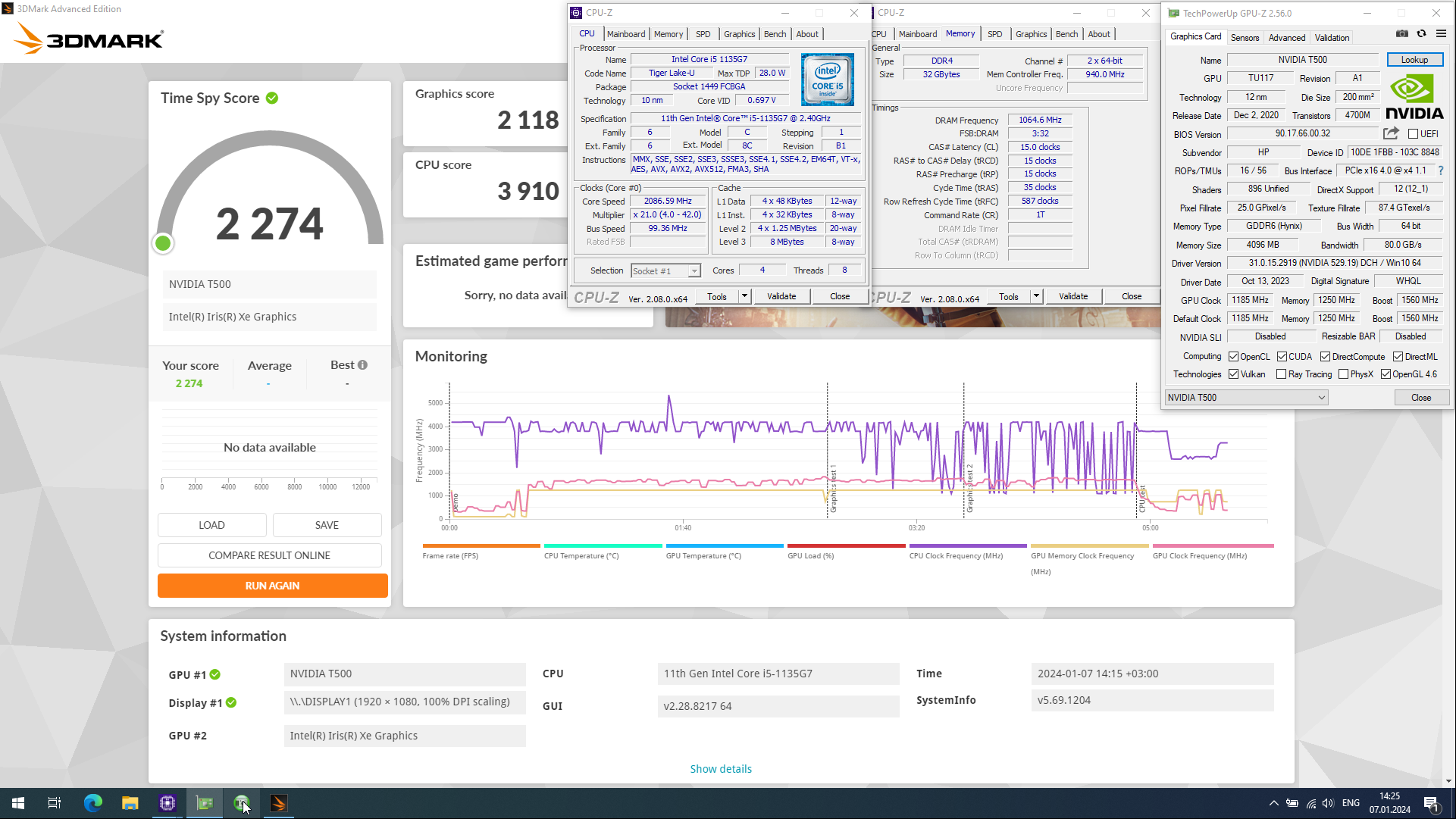Open the NVIDIA T500 GPU selector dropdown
The height and width of the screenshot is (819, 1456).
pyautogui.click(x=1246, y=398)
